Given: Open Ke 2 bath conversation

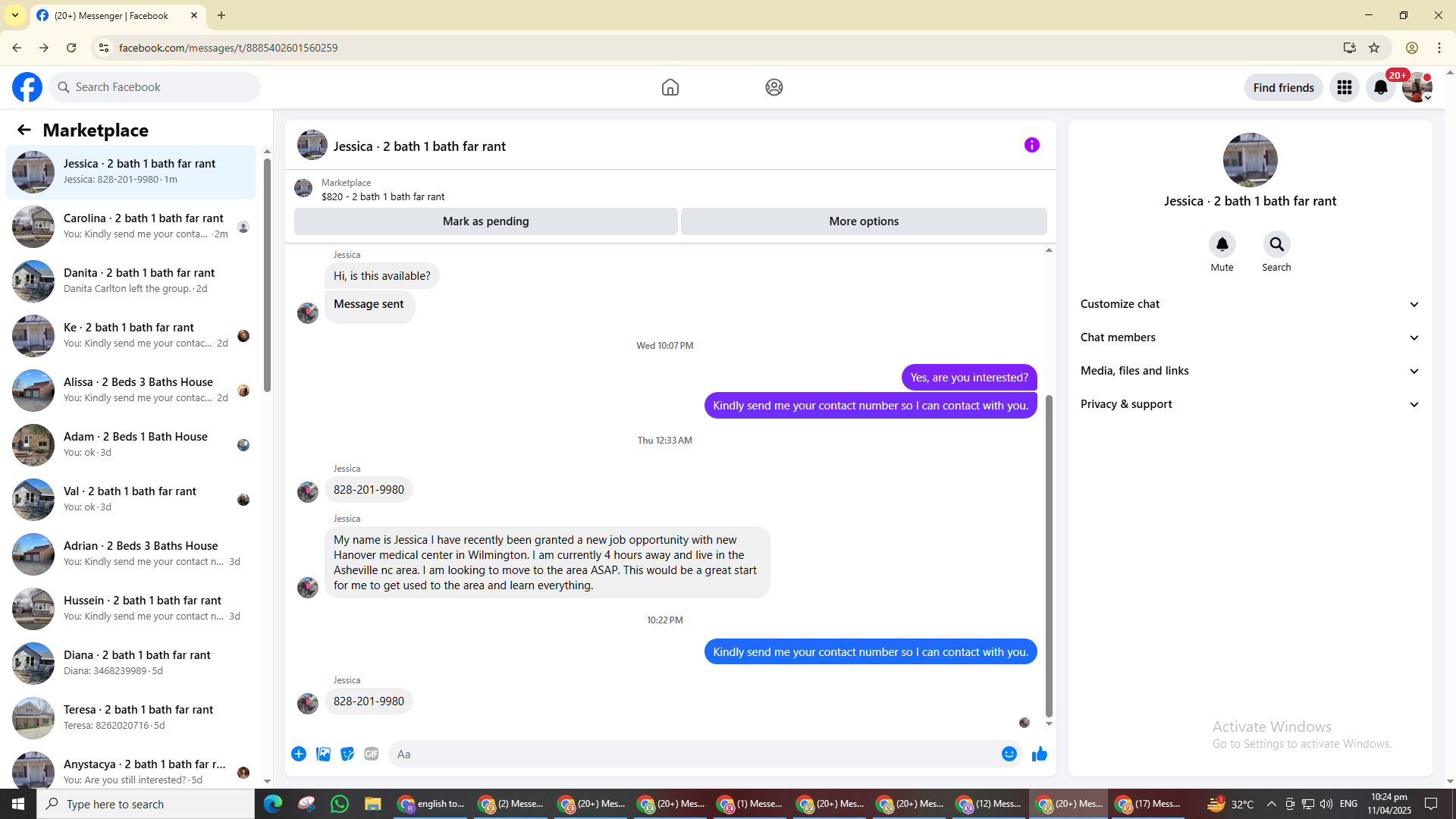Looking at the screenshot, I should (x=131, y=336).
